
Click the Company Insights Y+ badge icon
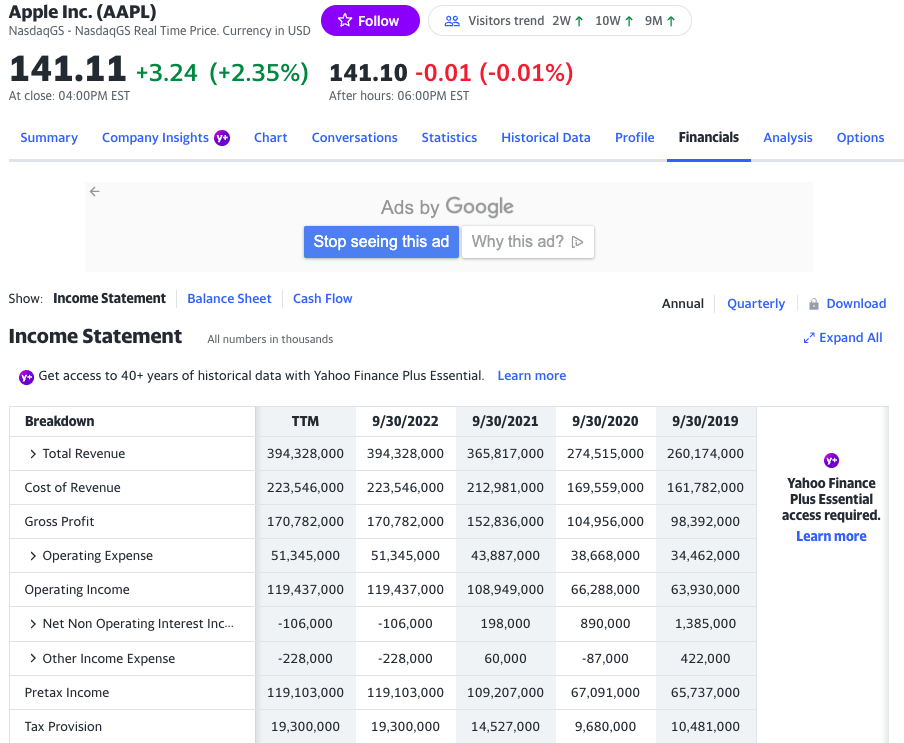(x=222, y=138)
